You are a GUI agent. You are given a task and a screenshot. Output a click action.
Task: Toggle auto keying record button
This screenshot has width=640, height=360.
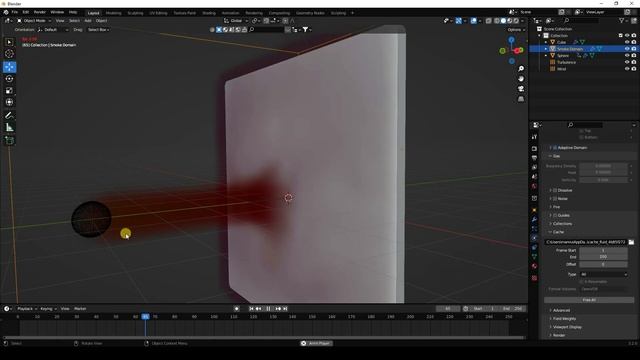[x=237, y=309]
